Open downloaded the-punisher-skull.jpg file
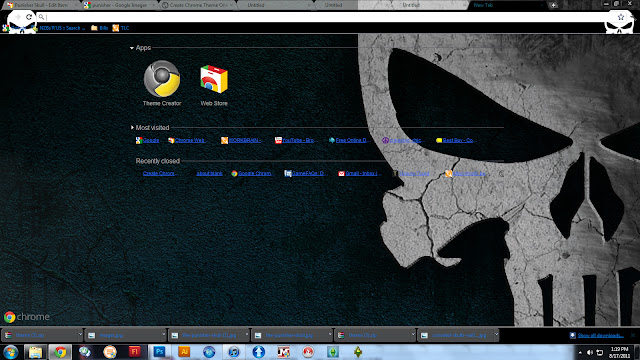This screenshot has height=360, width=640. [x=289, y=335]
